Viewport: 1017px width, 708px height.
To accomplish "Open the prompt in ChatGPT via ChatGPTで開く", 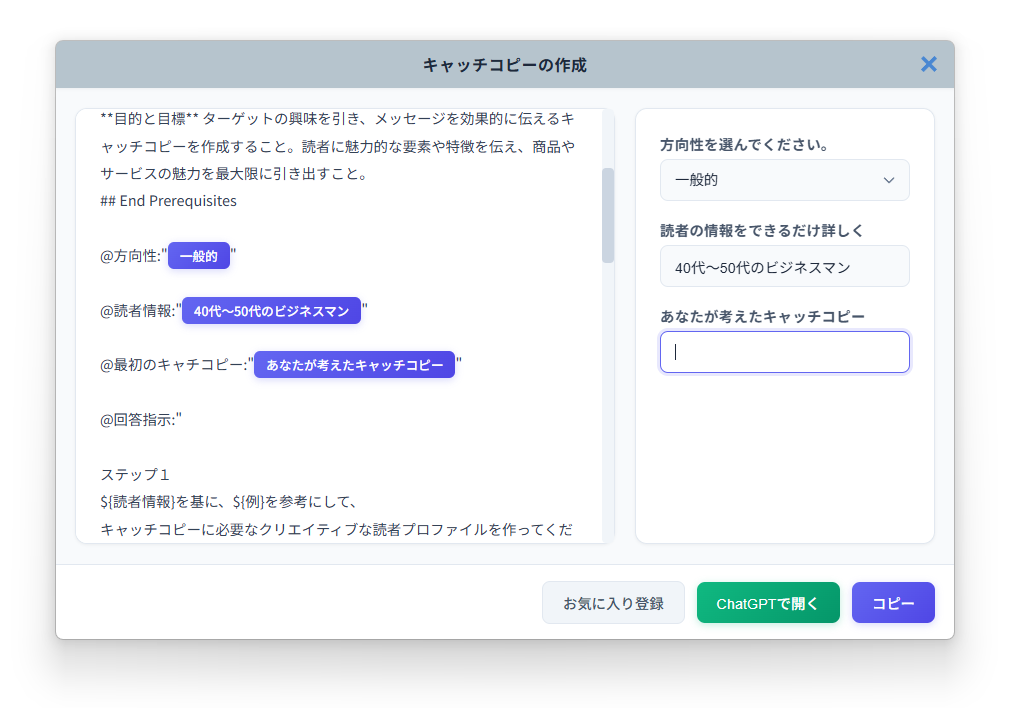I will (x=768, y=602).
